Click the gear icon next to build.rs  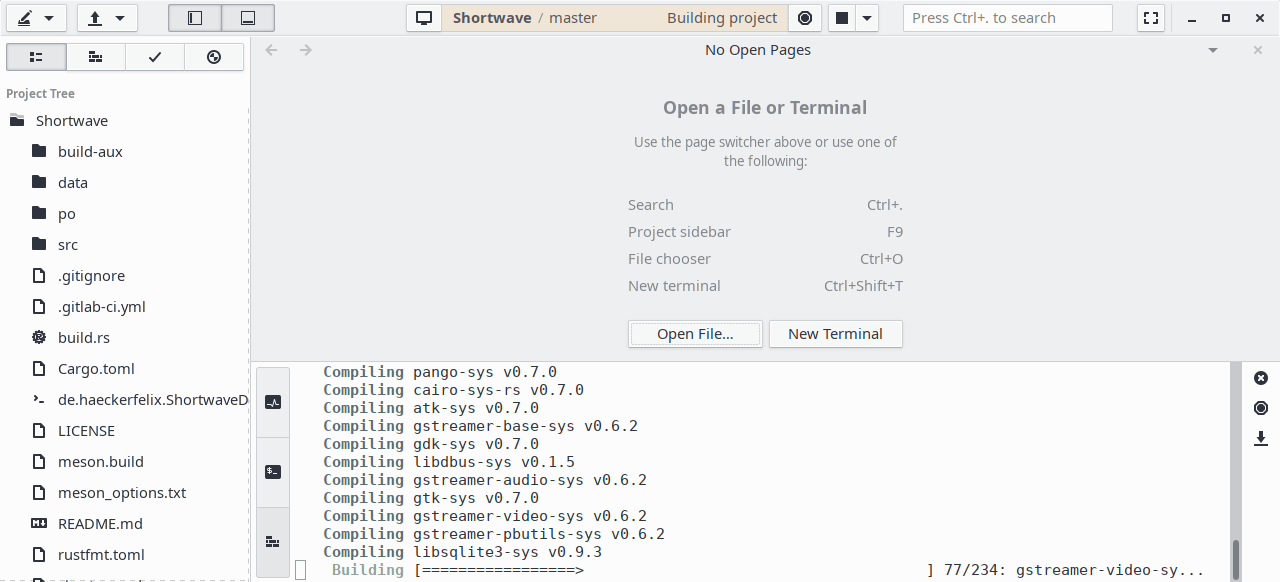pyautogui.click(x=39, y=337)
